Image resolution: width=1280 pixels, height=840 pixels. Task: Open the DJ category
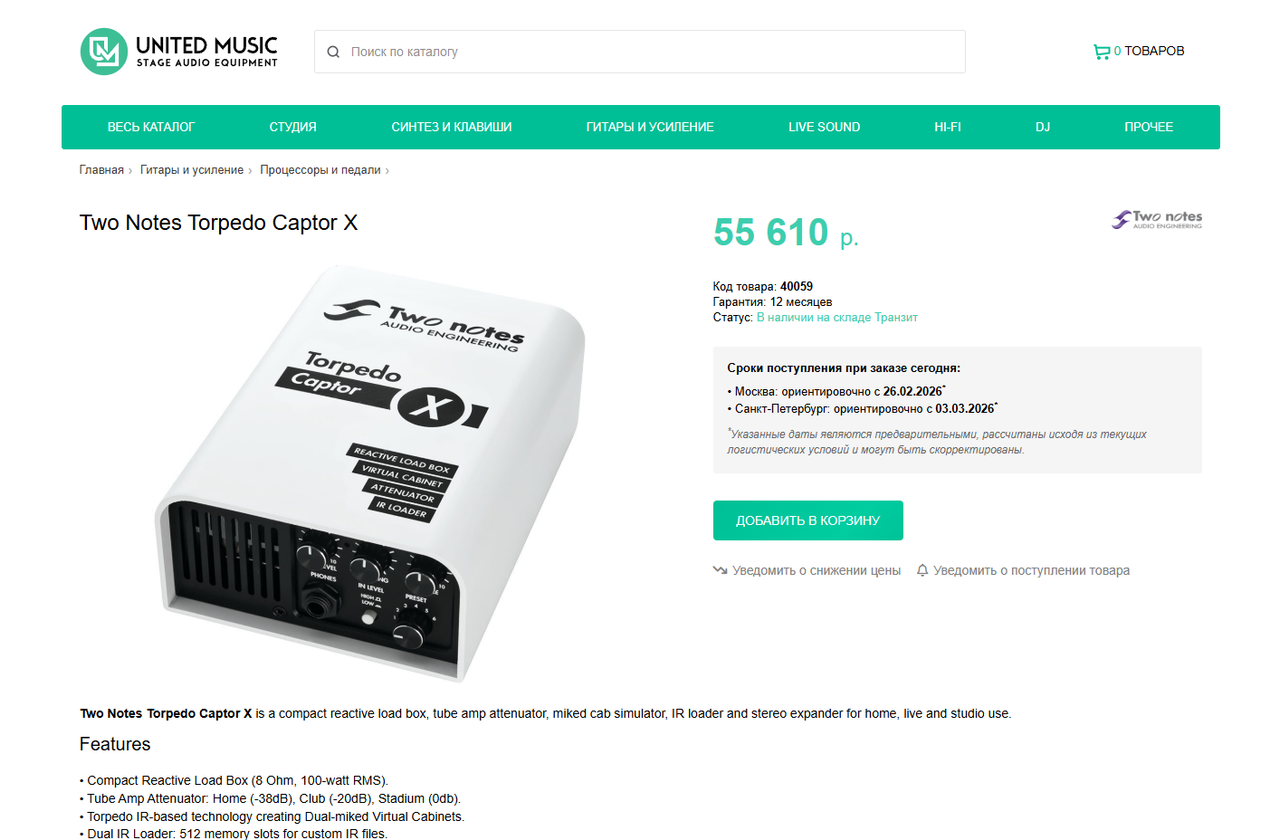click(1043, 127)
